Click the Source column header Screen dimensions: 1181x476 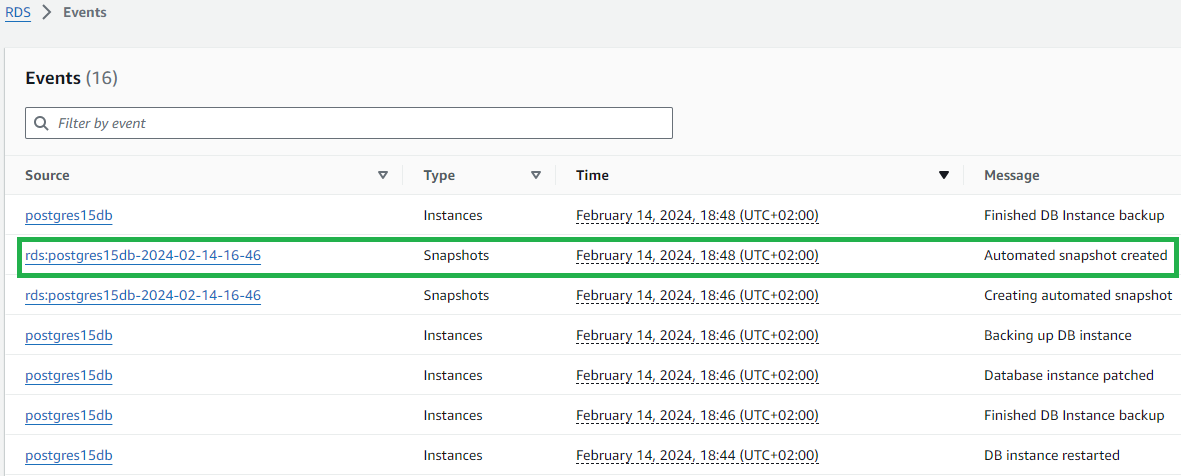(47, 175)
